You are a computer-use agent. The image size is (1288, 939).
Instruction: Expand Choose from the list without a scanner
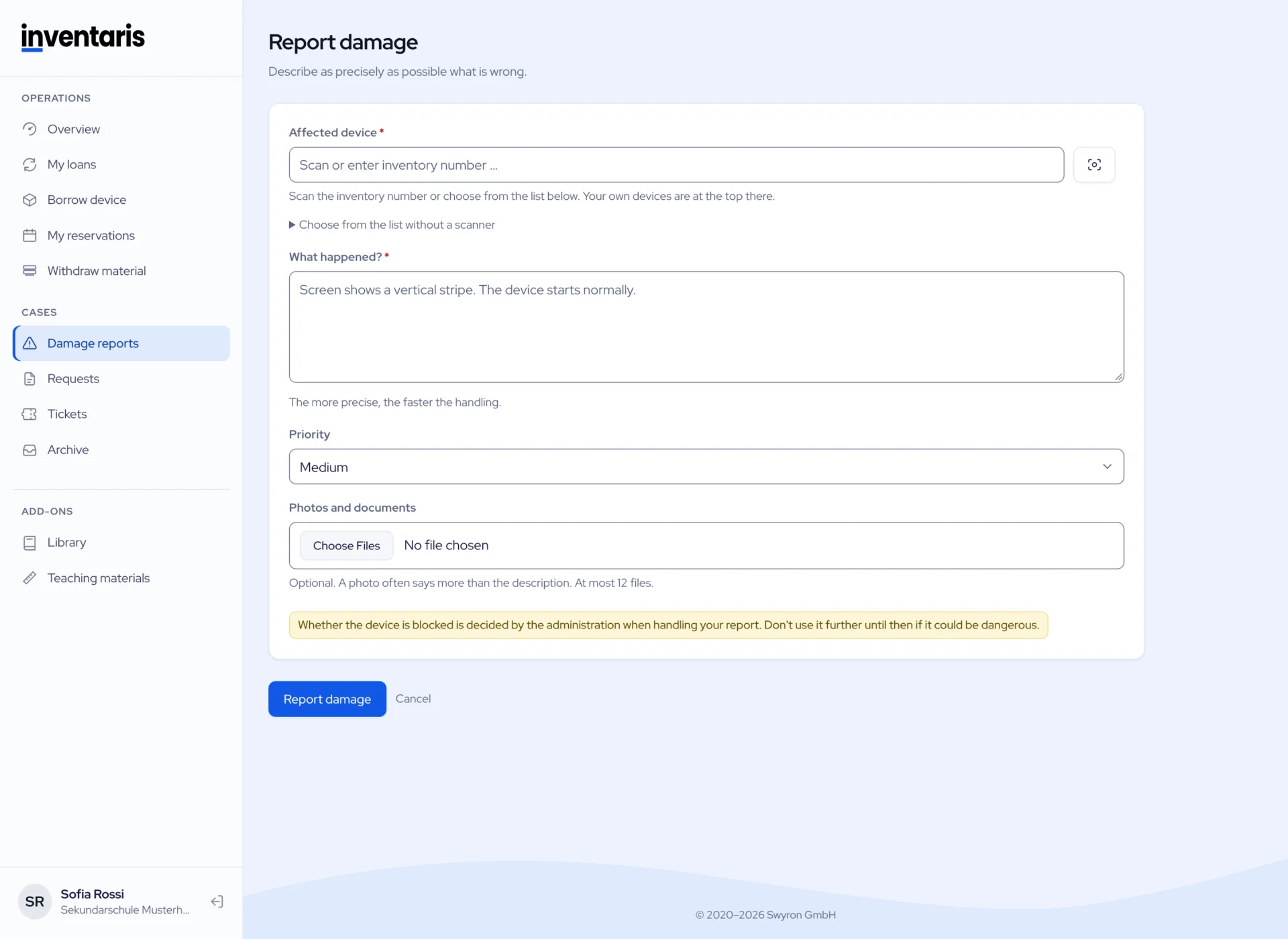(392, 225)
